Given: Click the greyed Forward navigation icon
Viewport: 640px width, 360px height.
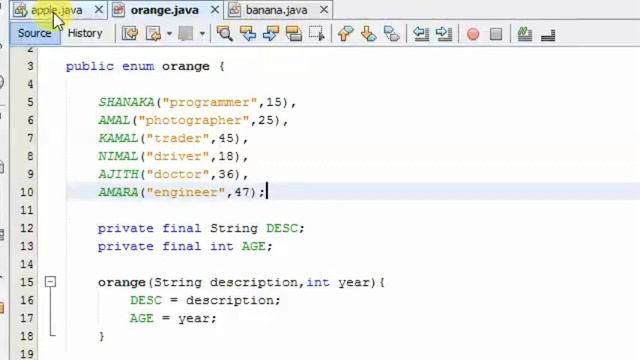Looking at the screenshot, I should click(x=186, y=34).
